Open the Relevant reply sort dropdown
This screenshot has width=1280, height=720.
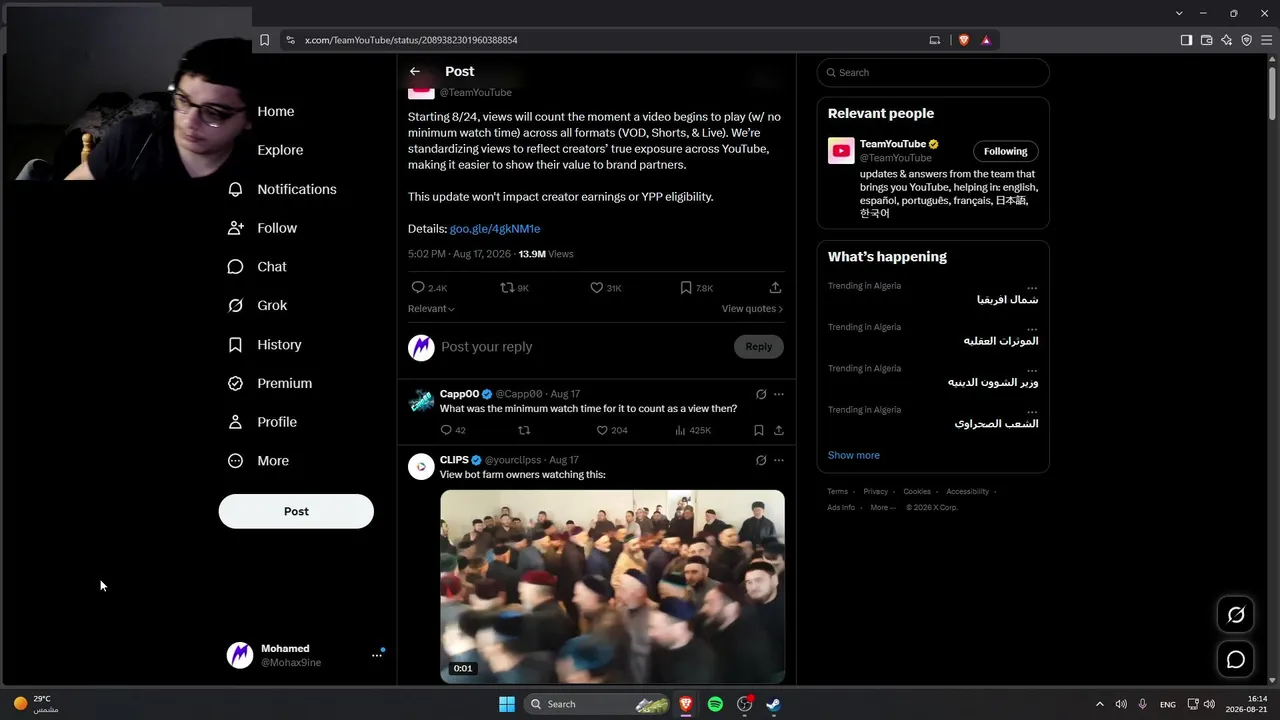pos(431,309)
